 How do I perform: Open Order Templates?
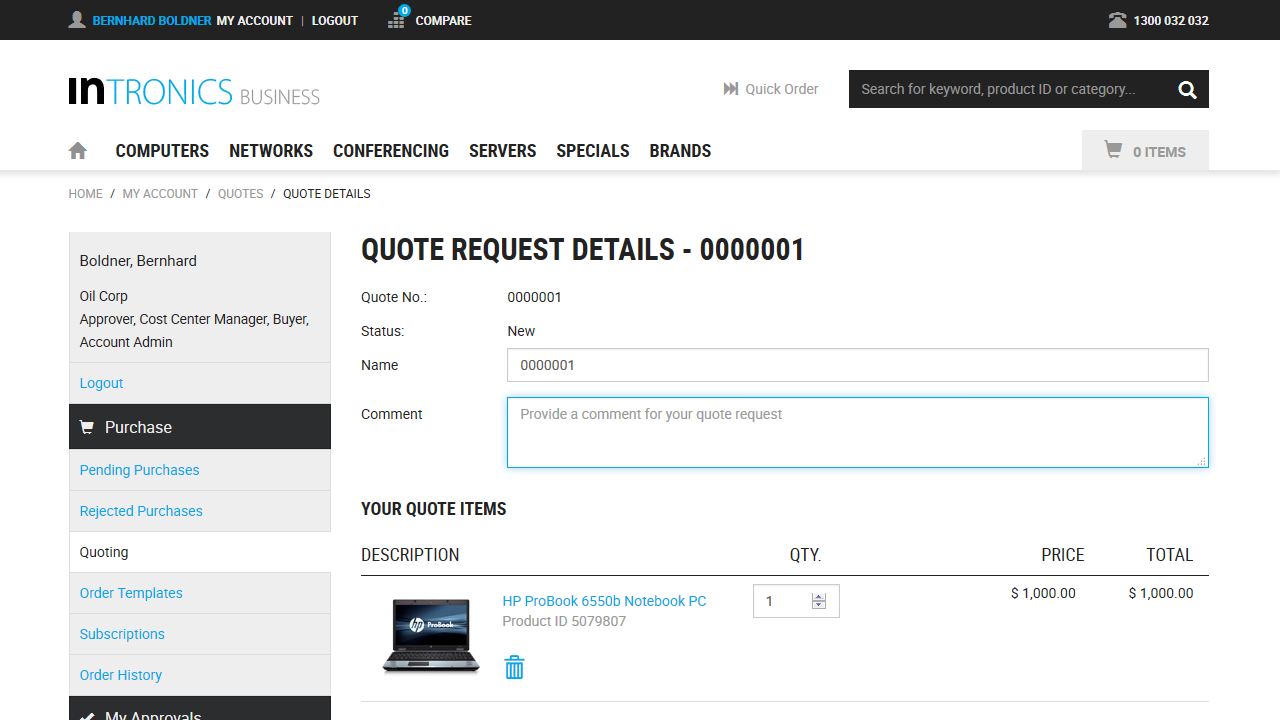131,593
